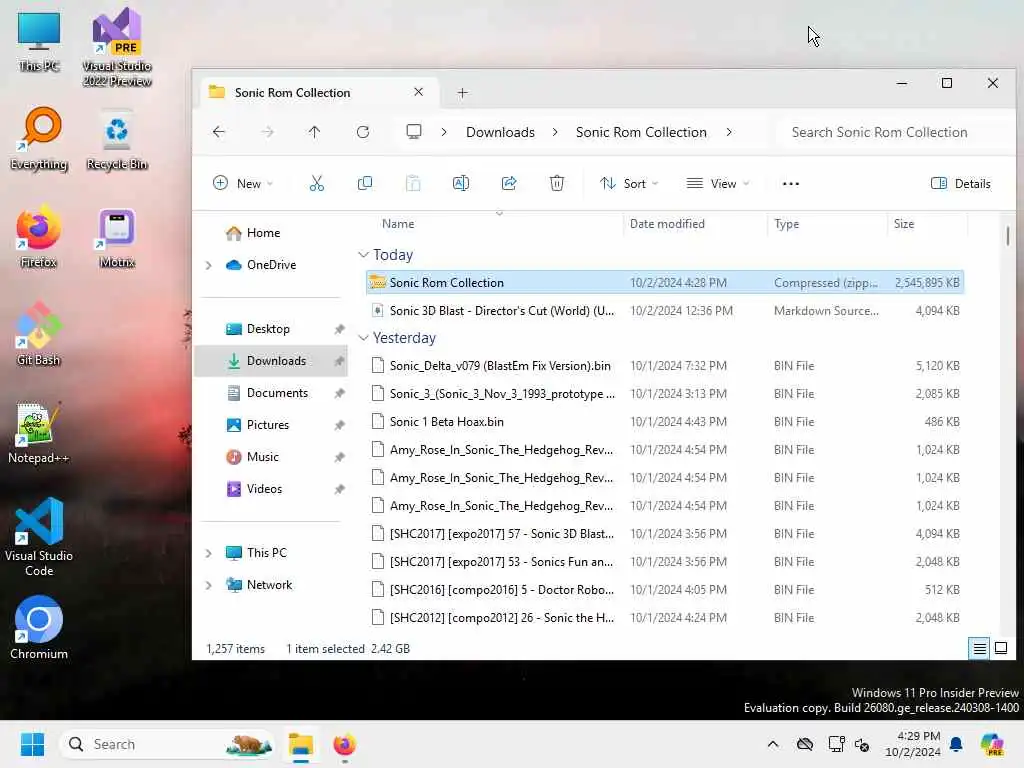Screen dimensions: 1024x768
Task: Click the Delete trash can icon
Action: coord(556,184)
